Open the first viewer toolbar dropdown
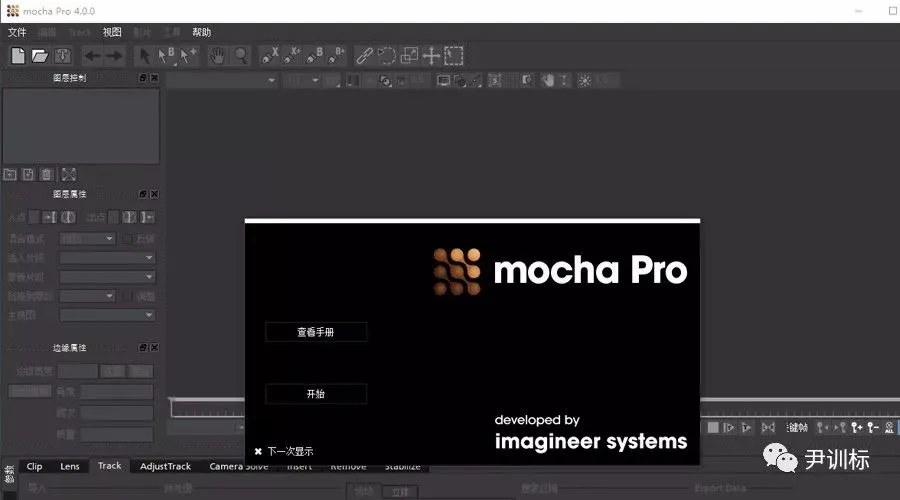 pyautogui.click(x=222, y=80)
